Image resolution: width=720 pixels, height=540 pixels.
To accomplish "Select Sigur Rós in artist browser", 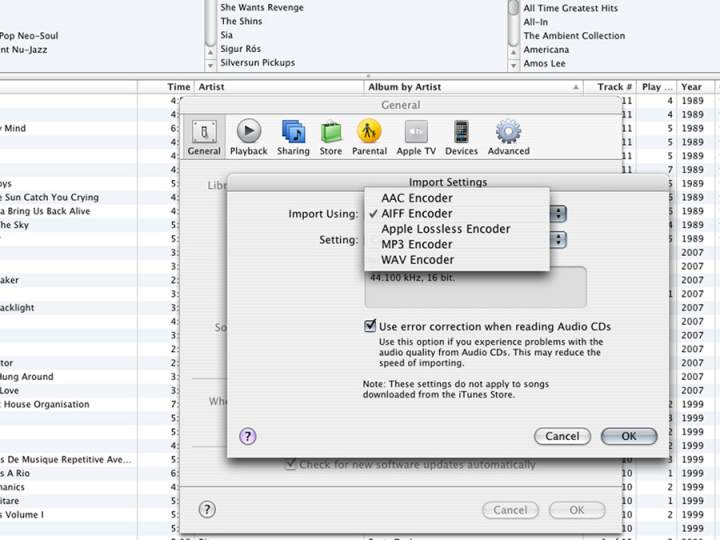I will point(240,49).
